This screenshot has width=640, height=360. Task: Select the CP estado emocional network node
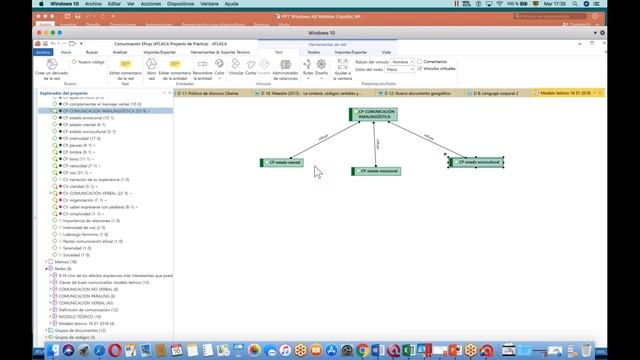point(376,171)
